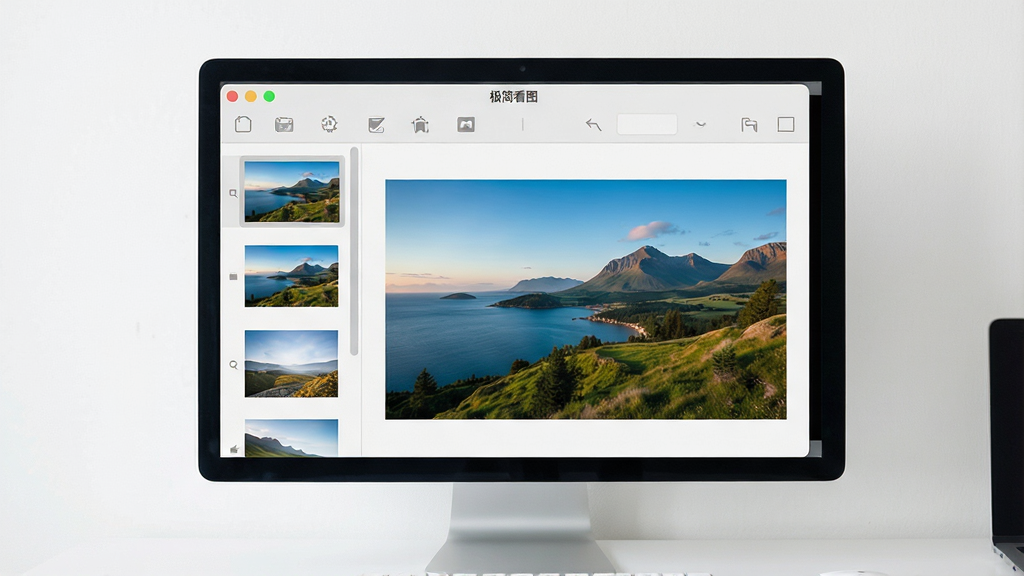Click the flag icon near toolbar's right end
Image resolution: width=1024 pixels, height=576 pixels.
749,125
